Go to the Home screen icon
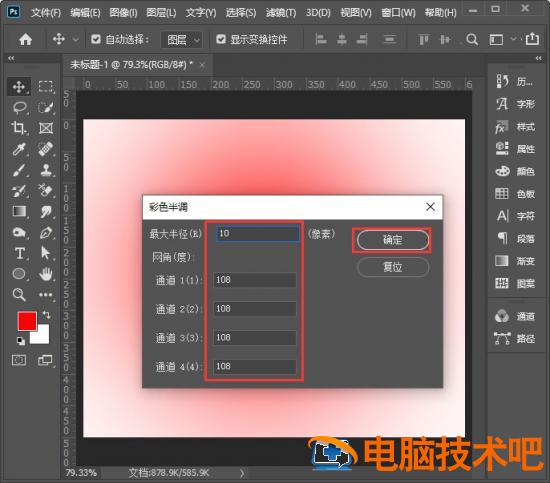This screenshot has height=483, width=550. click(25, 39)
